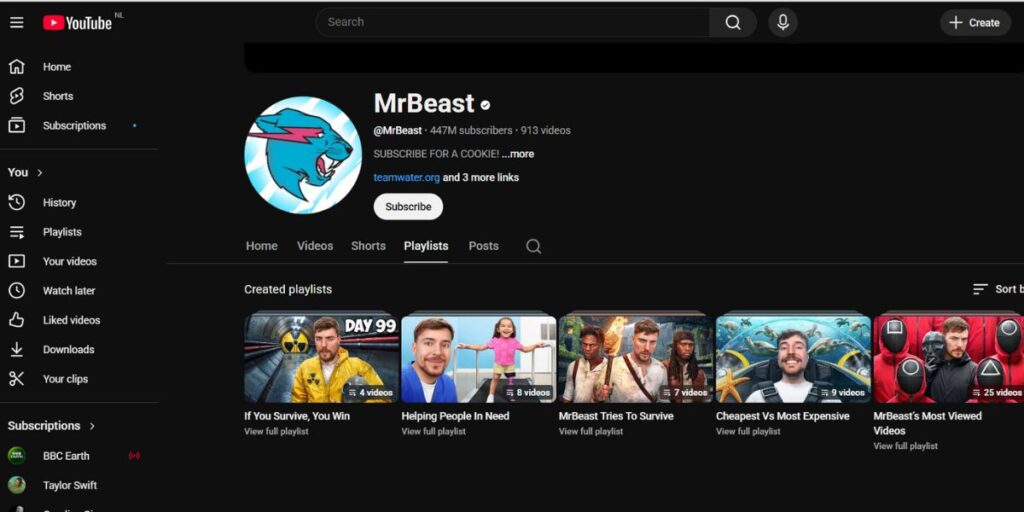
Task: Expand the You section chevron
Action: click(40, 173)
